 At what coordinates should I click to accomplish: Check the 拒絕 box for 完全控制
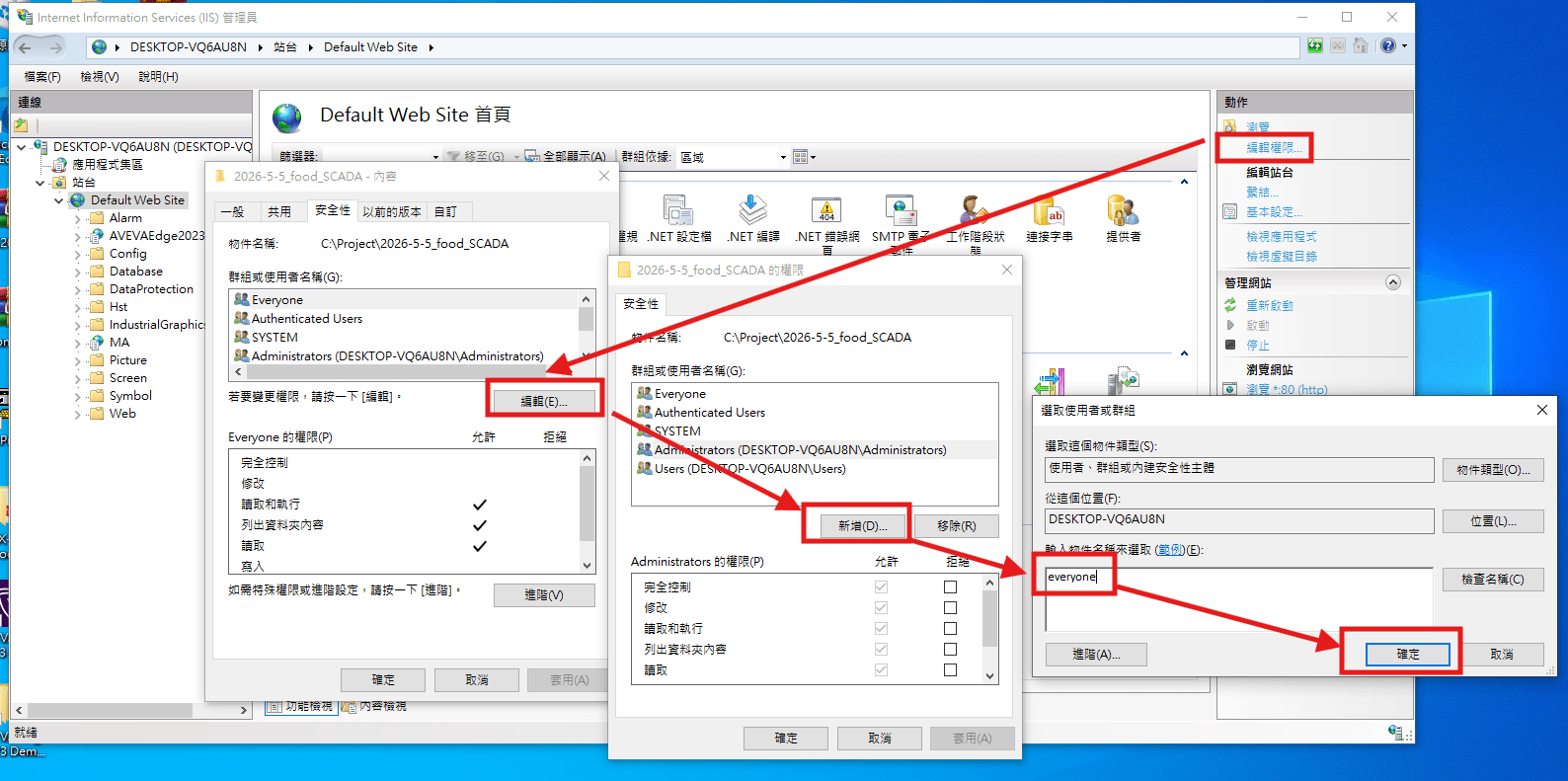pyautogui.click(x=950, y=586)
